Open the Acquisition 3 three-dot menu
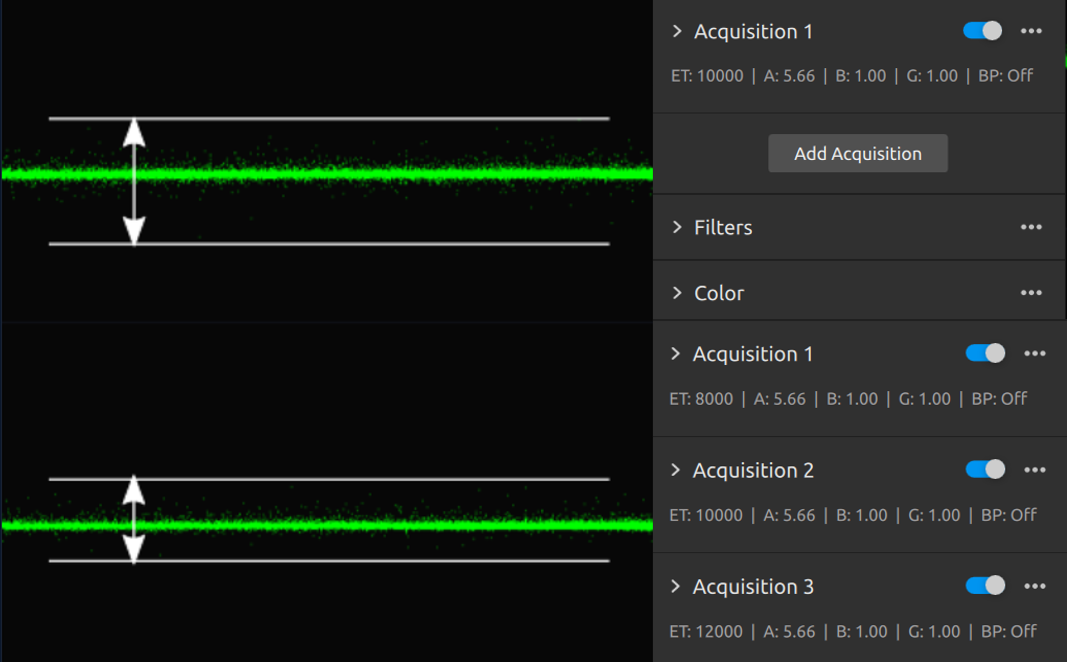1067x662 pixels. 1034,586
